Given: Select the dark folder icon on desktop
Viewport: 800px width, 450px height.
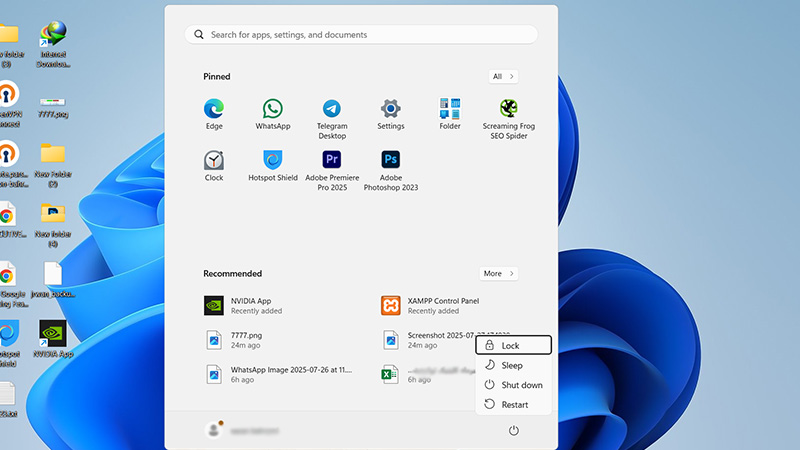Looking at the screenshot, I should pos(53,225).
